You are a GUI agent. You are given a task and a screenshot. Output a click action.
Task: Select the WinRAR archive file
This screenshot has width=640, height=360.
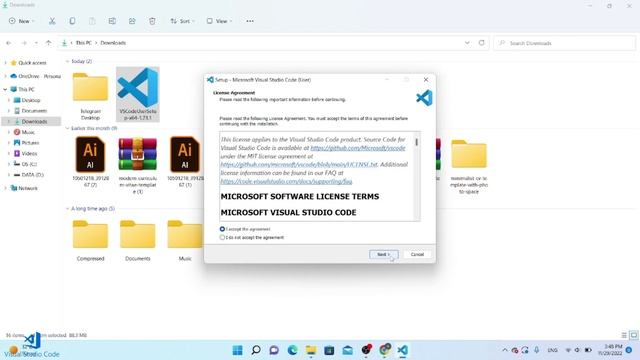point(138,165)
